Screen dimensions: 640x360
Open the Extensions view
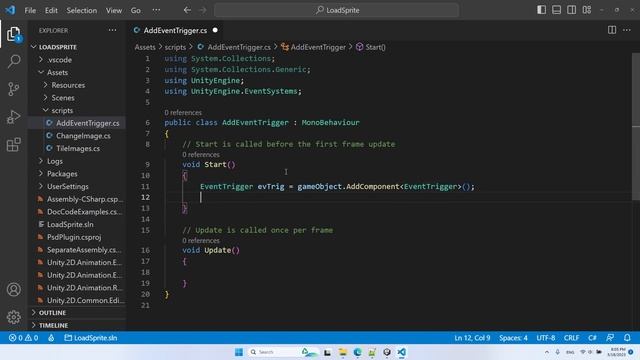click(x=13, y=144)
